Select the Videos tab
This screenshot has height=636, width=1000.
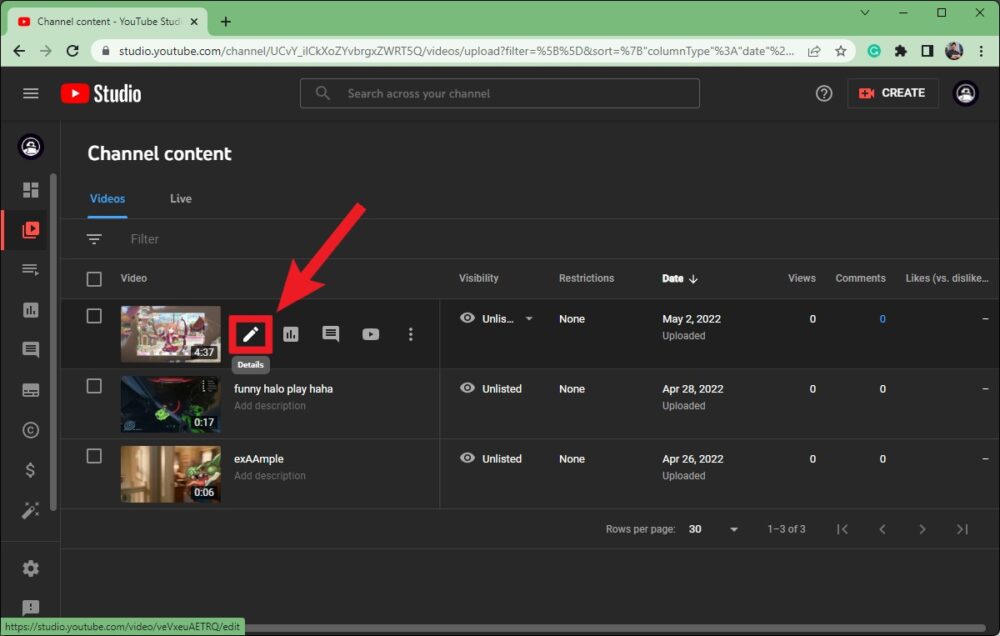(x=107, y=198)
